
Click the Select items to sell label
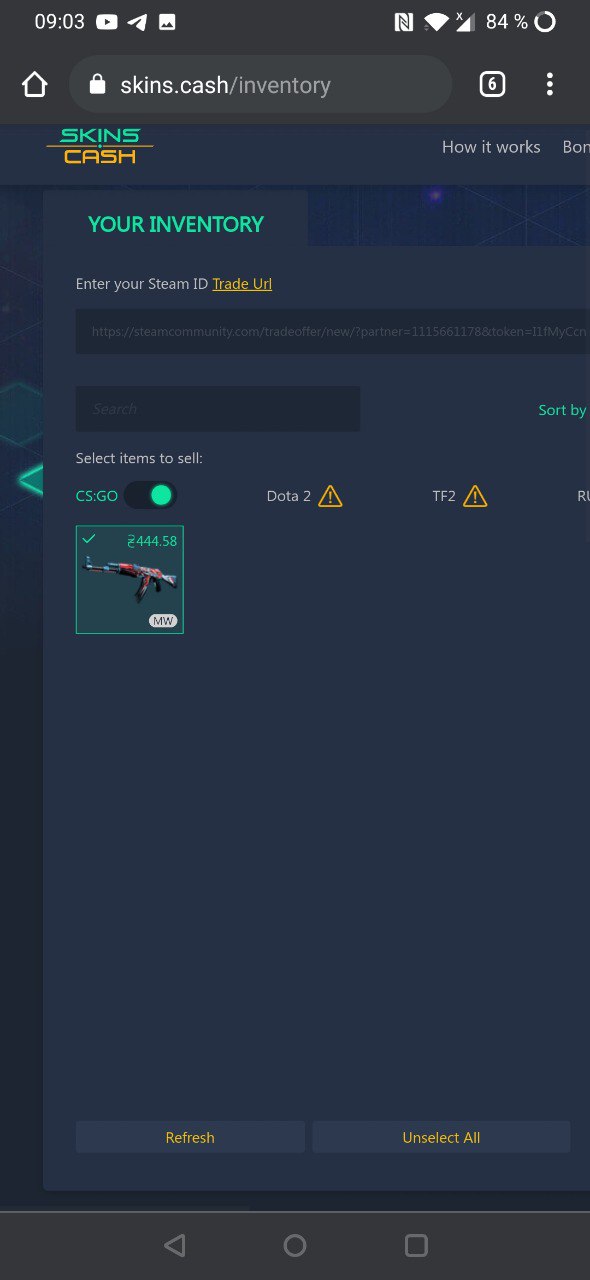click(139, 458)
